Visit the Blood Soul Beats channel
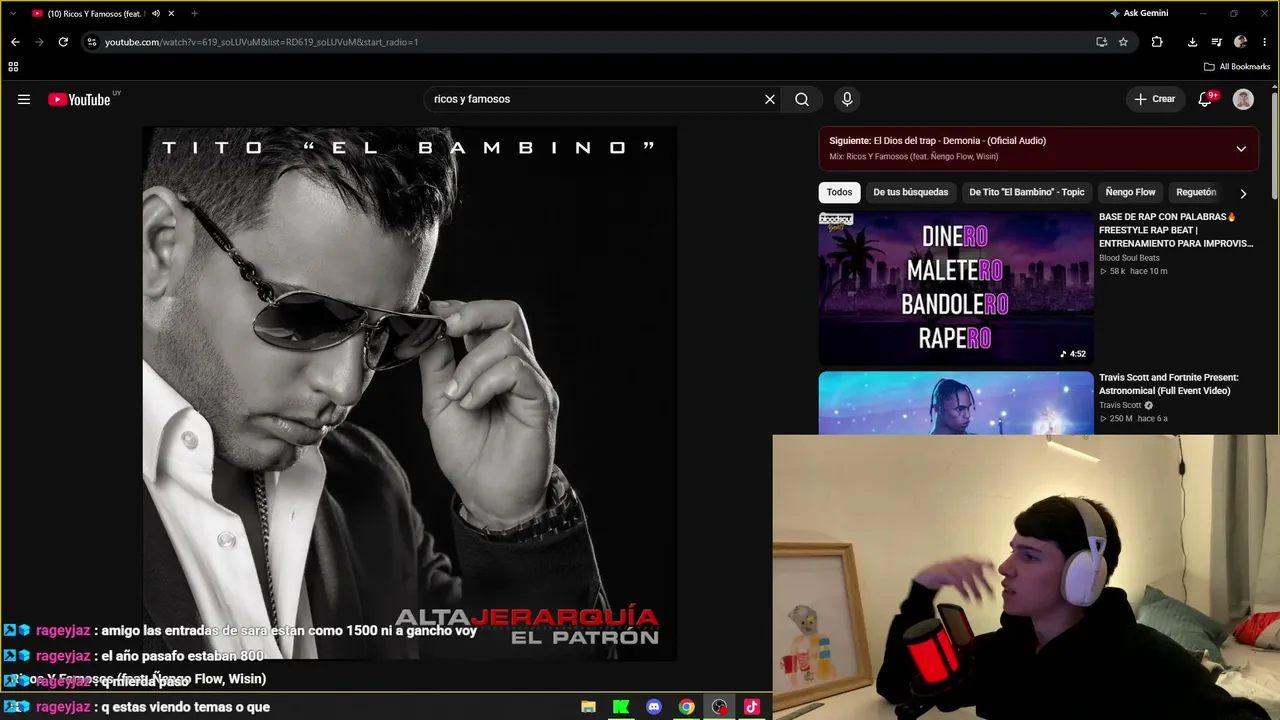Viewport: 1280px width, 720px height. [1129, 258]
